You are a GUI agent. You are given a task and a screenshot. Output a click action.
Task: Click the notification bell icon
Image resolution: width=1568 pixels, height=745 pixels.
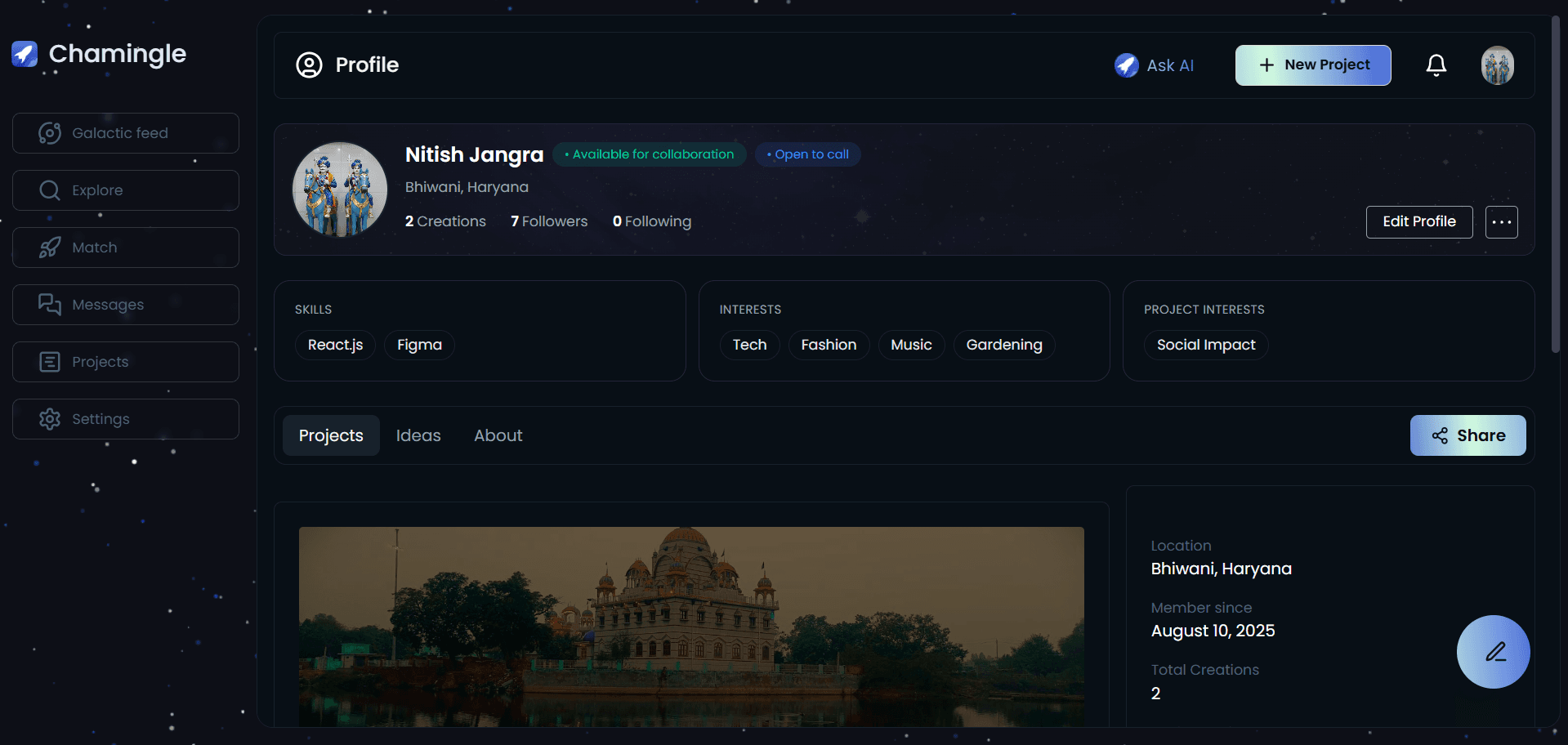pyautogui.click(x=1436, y=65)
